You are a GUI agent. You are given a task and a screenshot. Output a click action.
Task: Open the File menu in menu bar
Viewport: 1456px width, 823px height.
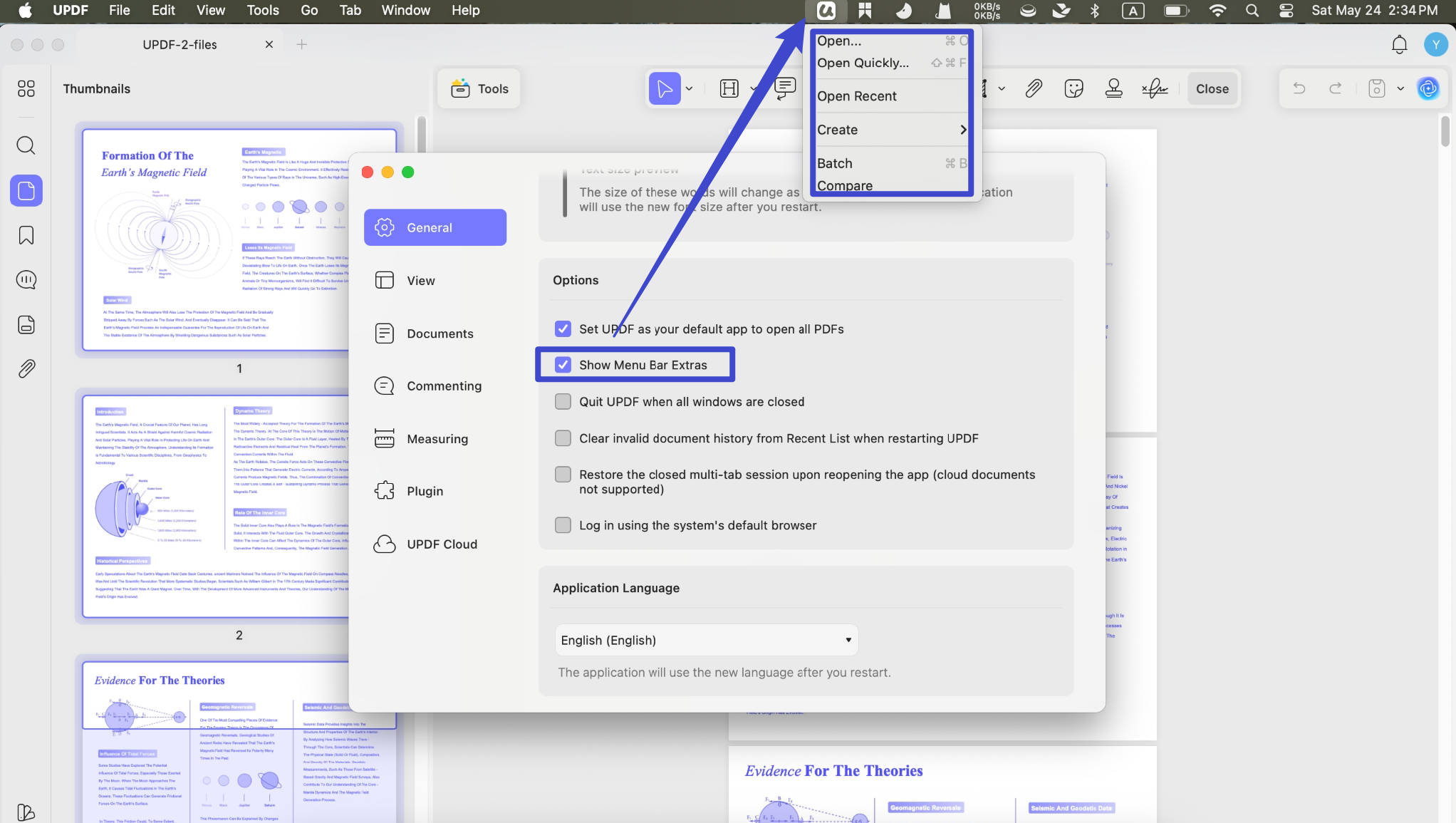(x=119, y=11)
